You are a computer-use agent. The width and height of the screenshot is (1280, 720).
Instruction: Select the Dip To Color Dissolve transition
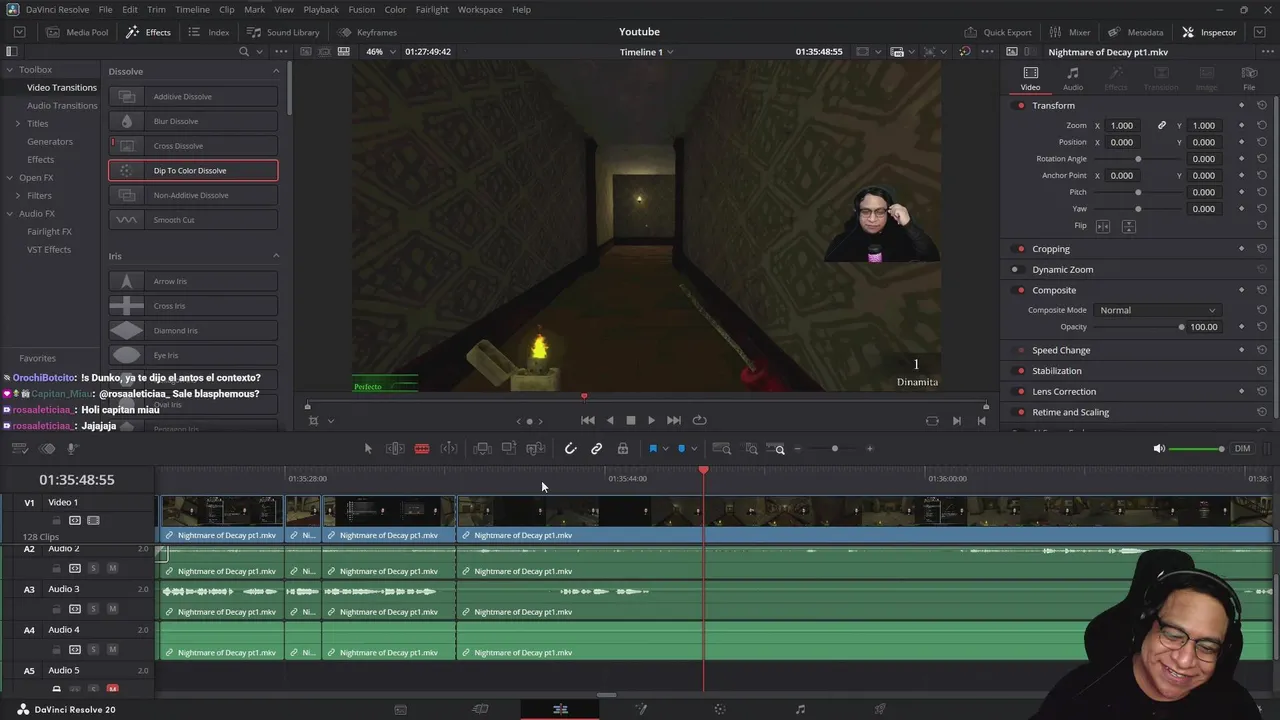click(193, 171)
